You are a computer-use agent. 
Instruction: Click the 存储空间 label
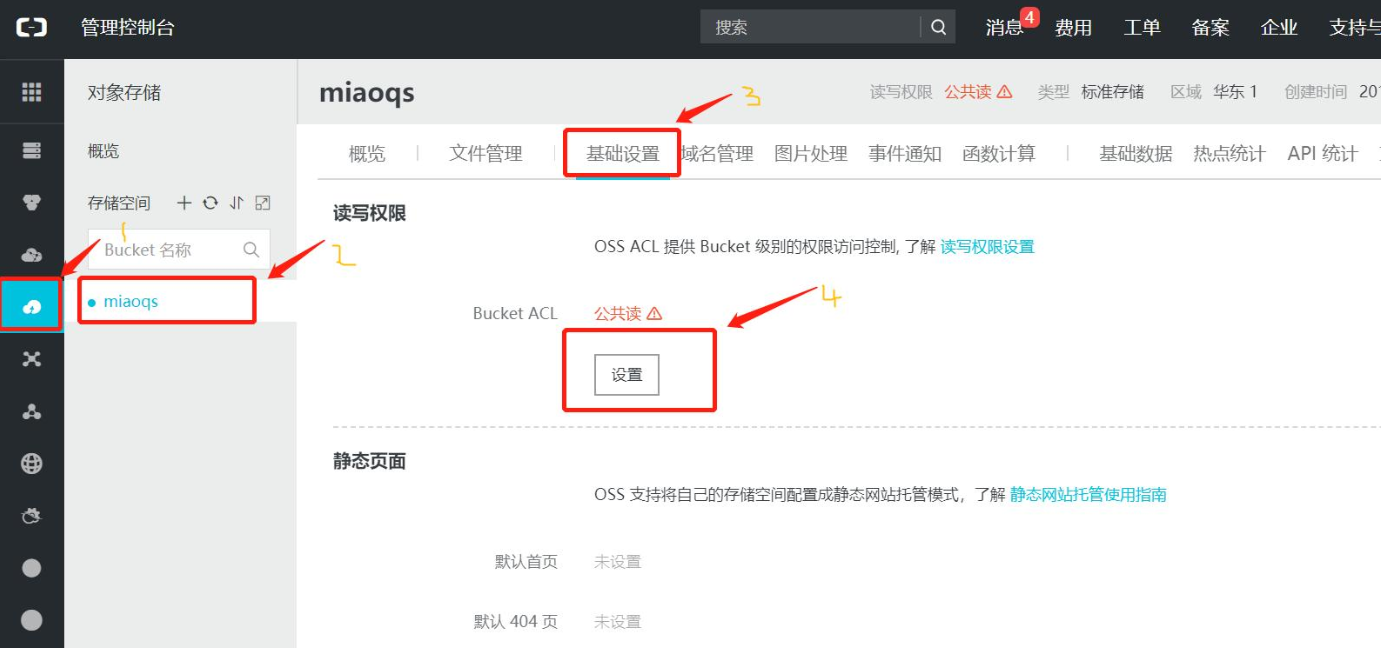coord(119,203)
